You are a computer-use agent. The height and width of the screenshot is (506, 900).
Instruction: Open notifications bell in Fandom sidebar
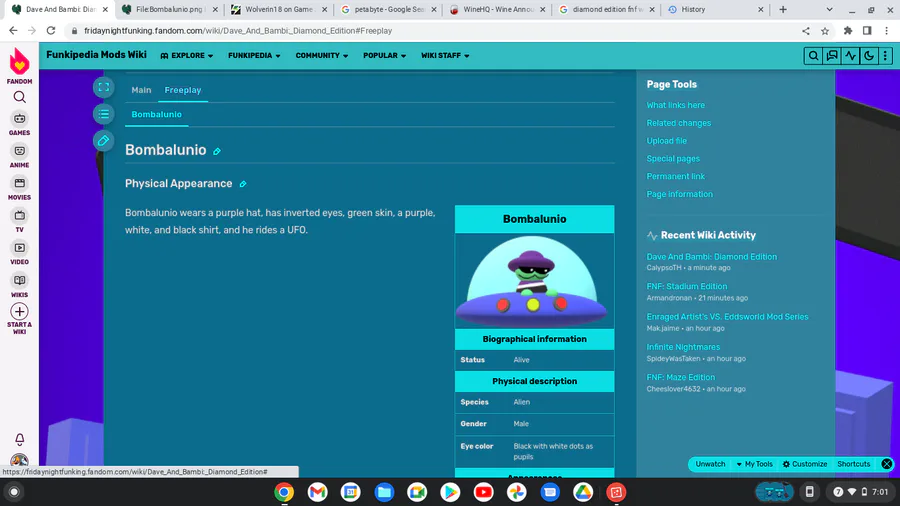20,439
